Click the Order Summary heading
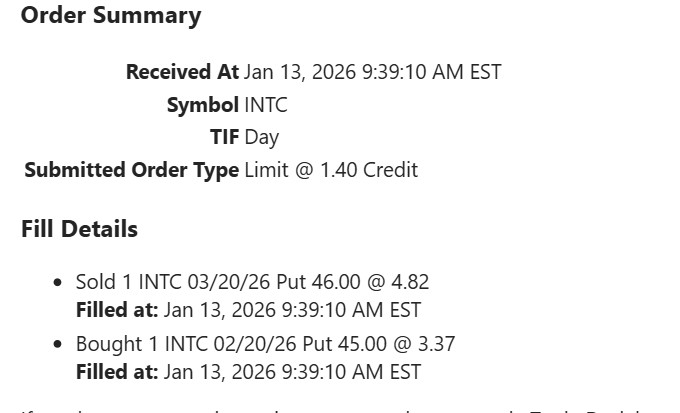 111,16
